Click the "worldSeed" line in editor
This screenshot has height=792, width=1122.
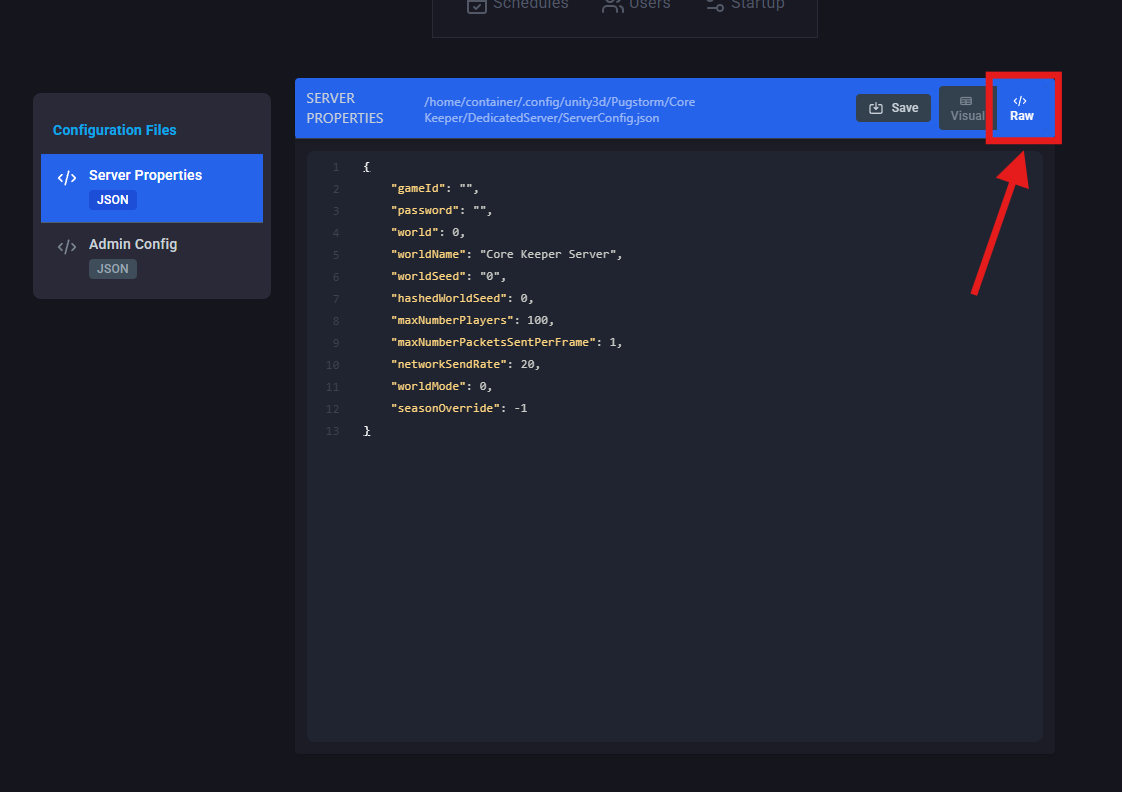(x=449, y=276)
